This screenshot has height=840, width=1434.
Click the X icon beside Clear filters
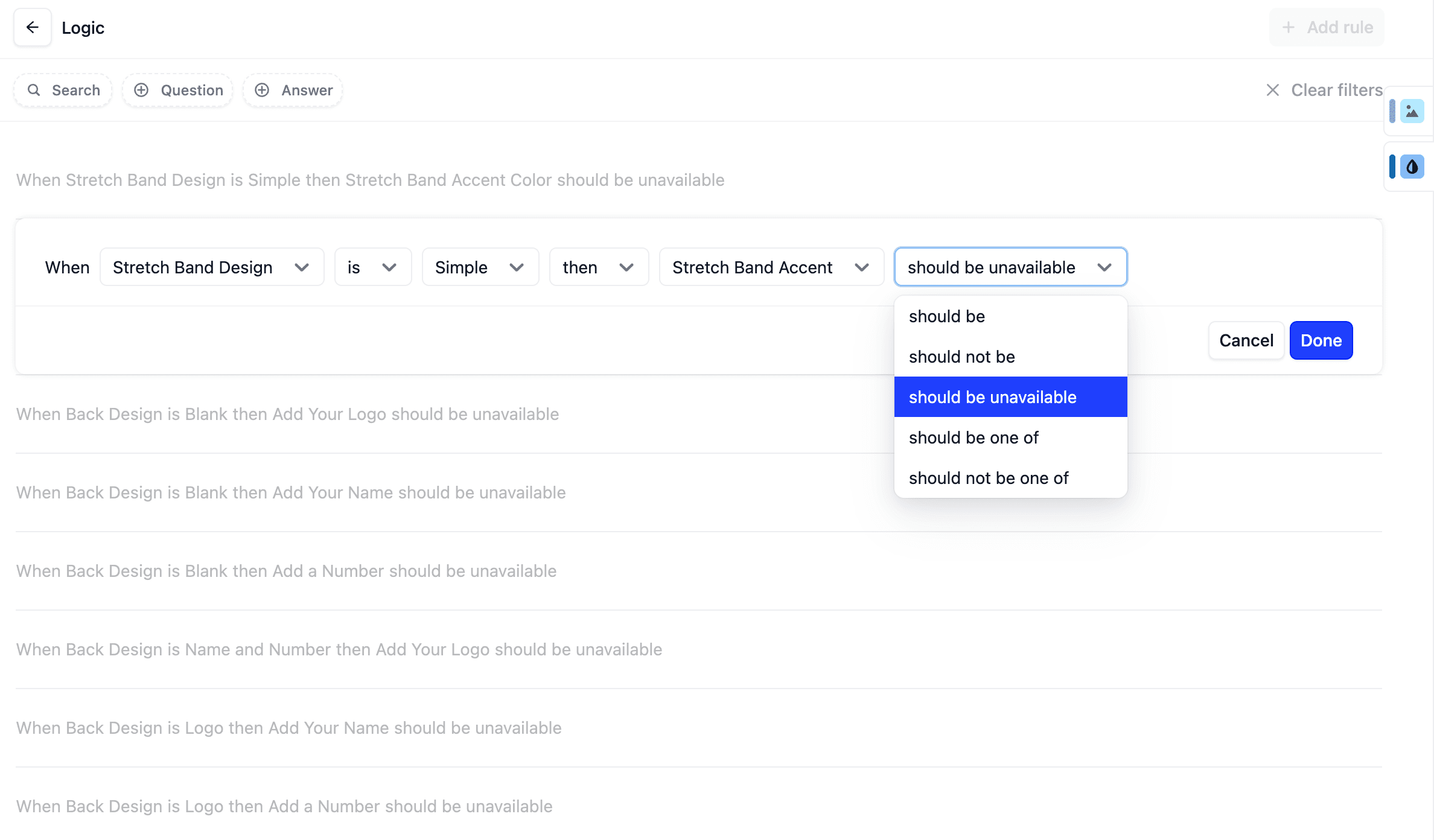click(1272, 91)
